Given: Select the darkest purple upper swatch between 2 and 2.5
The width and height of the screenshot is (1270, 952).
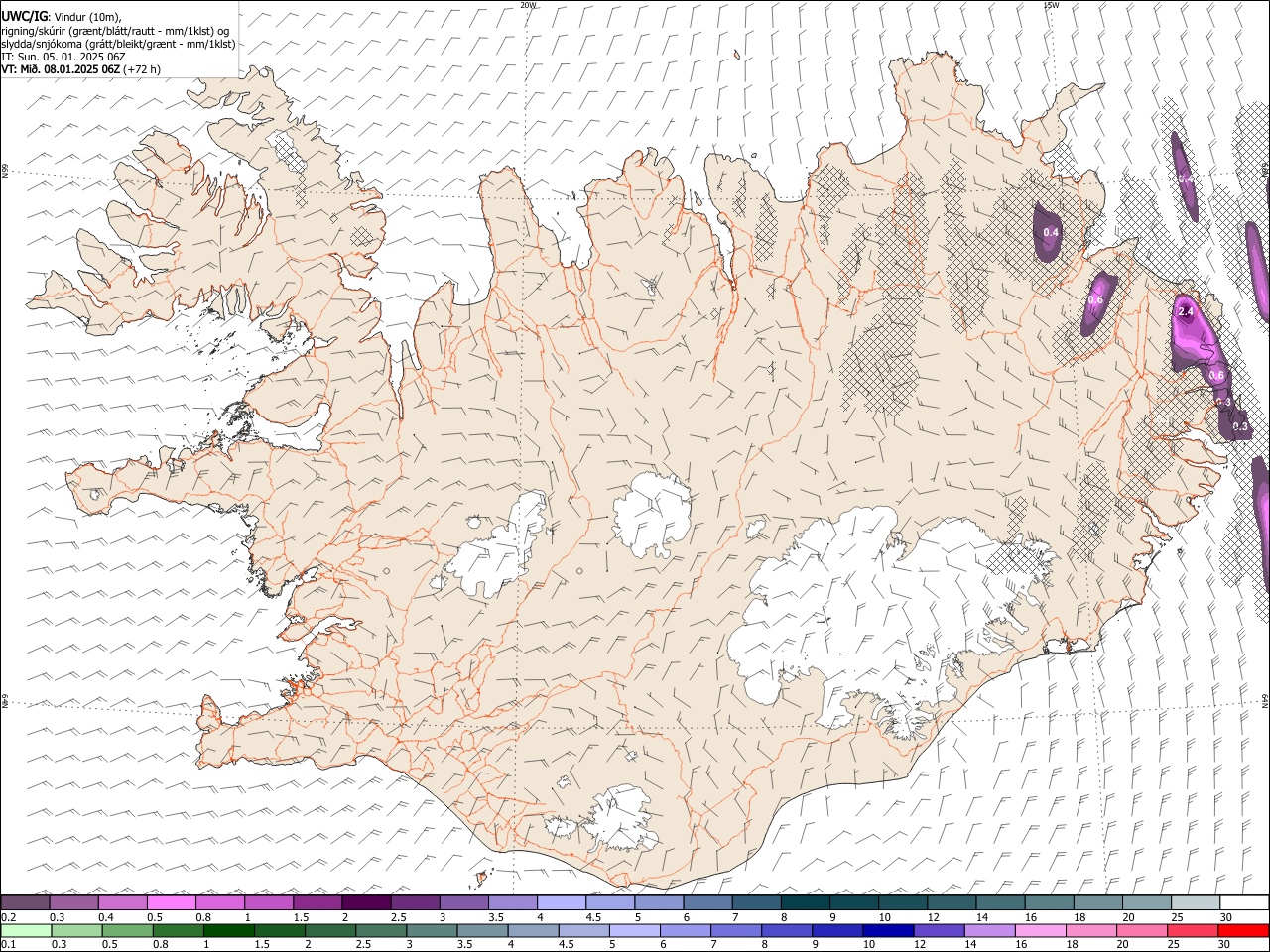Looking at the screenshot, I should [366, 903].
